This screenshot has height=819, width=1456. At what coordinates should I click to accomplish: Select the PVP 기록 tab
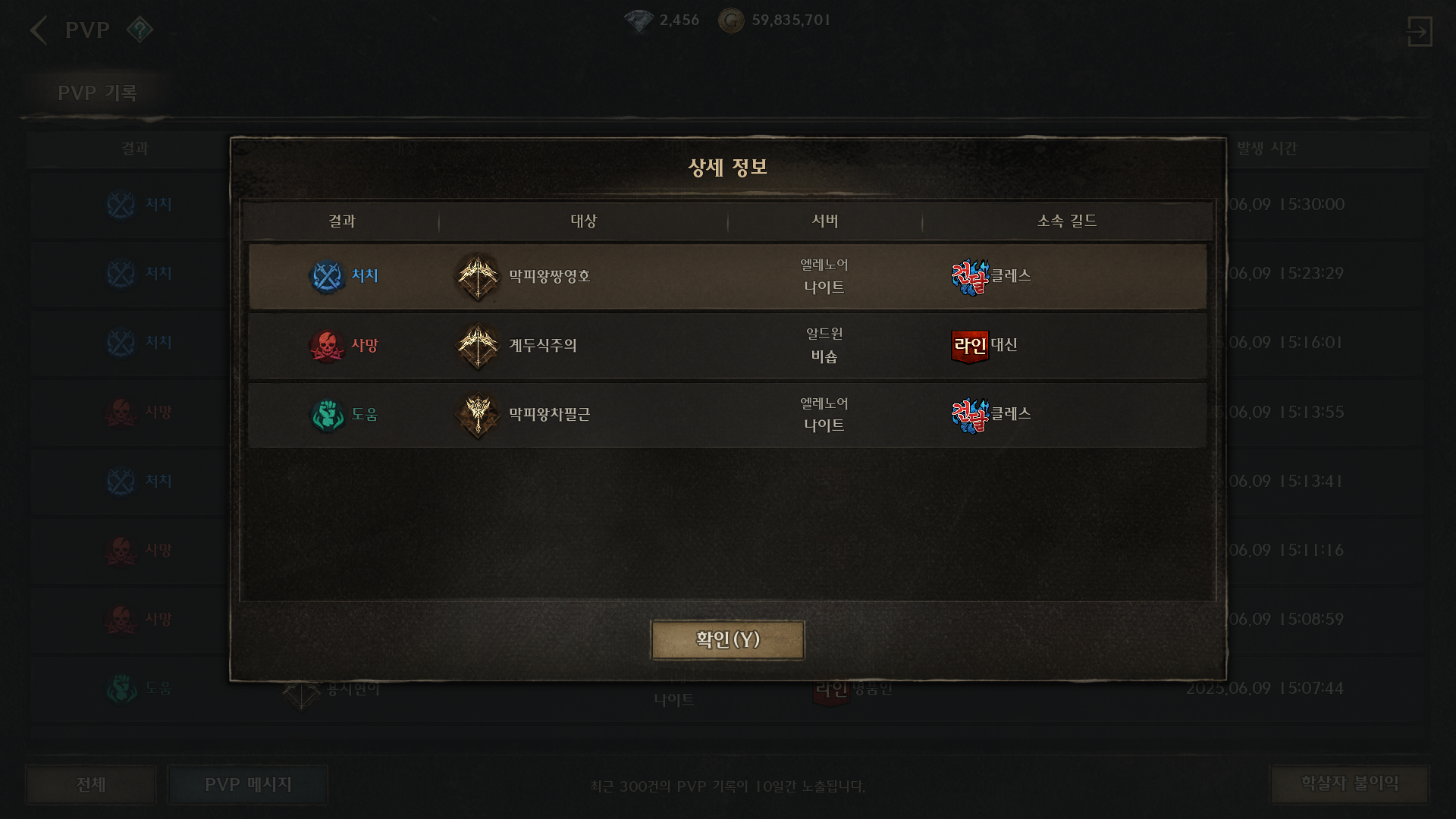97,93
